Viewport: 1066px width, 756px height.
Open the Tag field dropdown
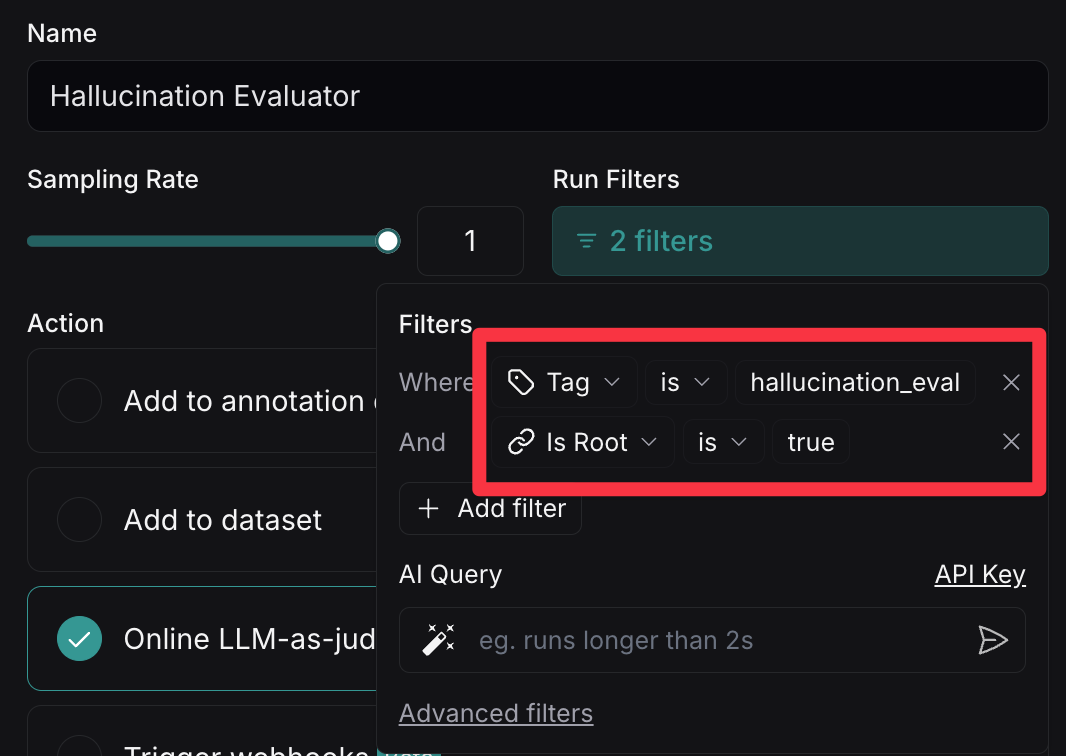click(x=565, y=382)
